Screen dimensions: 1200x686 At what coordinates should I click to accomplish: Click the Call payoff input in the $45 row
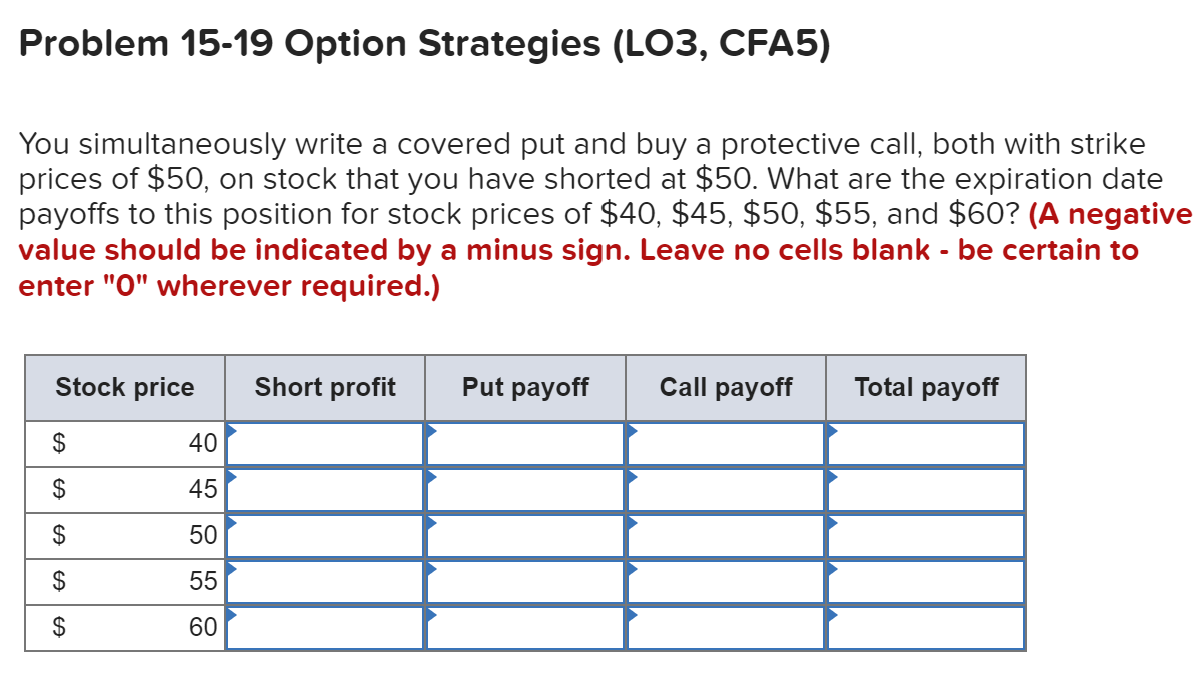click(725, 489)
